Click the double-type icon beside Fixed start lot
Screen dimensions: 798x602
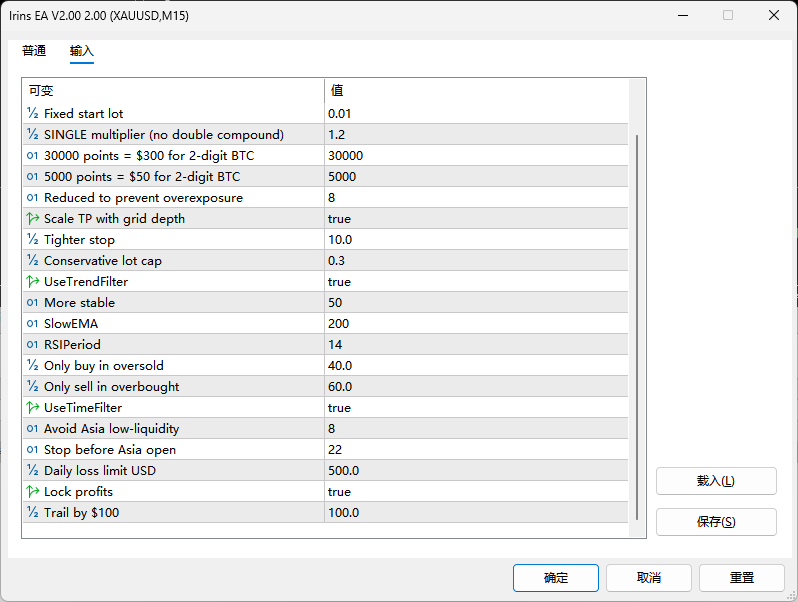pyautogui.click(x=33, y=113)
